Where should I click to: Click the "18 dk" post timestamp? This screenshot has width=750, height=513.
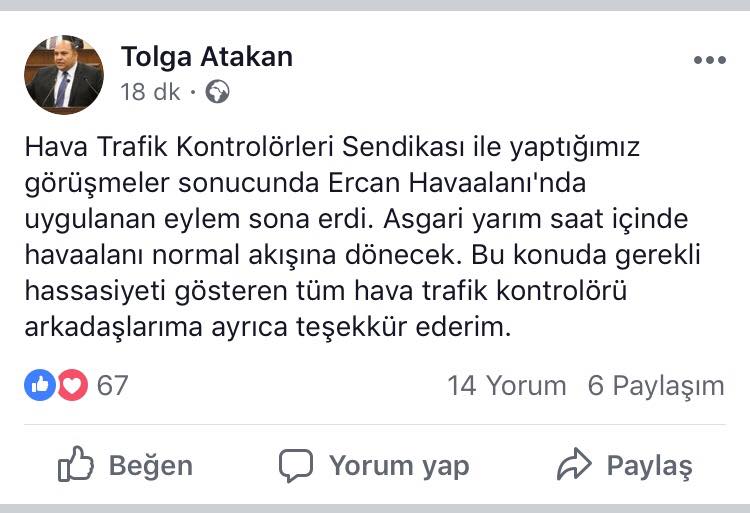pyautogui.click(x=150, y=93)
